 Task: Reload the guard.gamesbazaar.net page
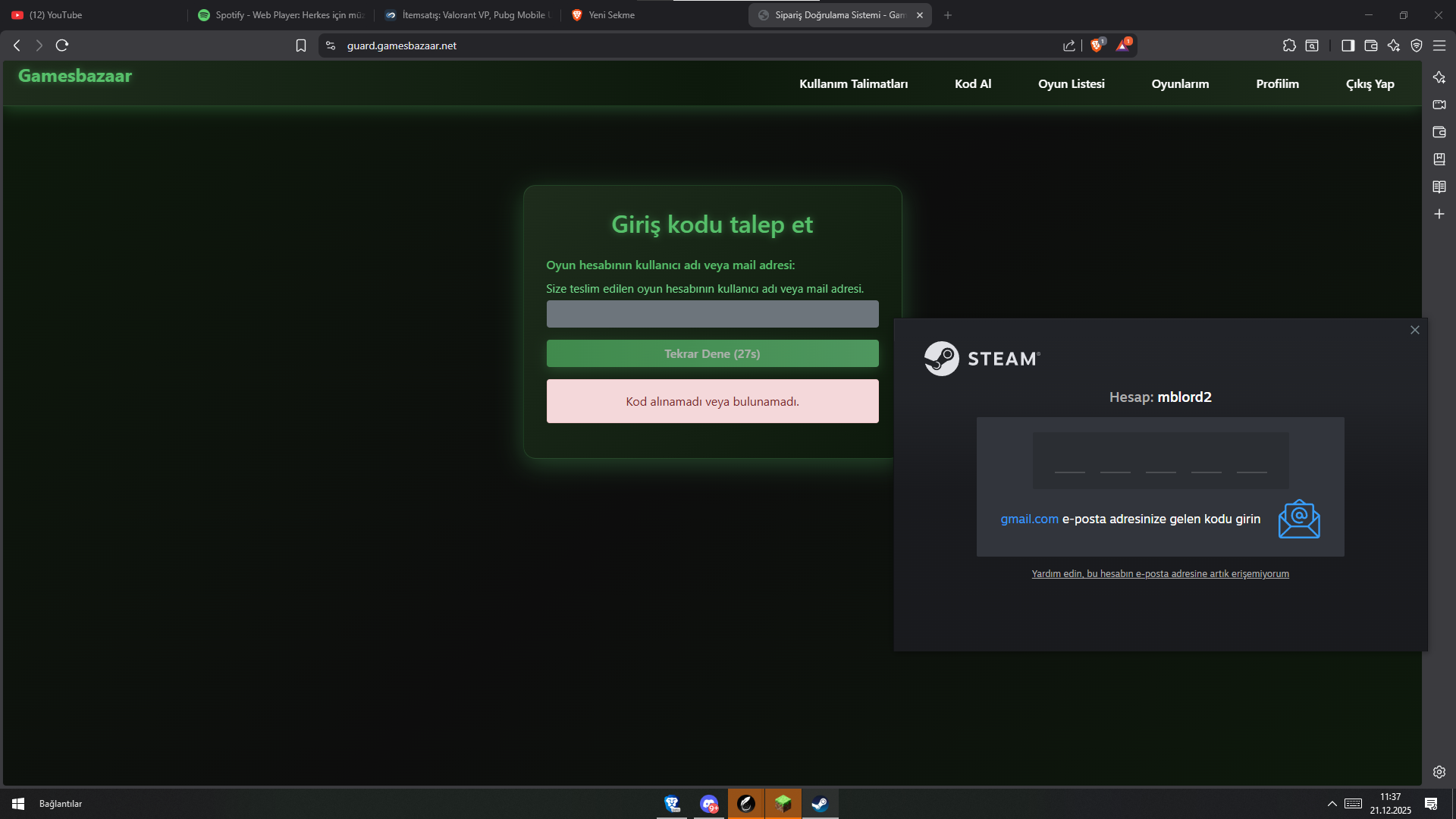62,45
